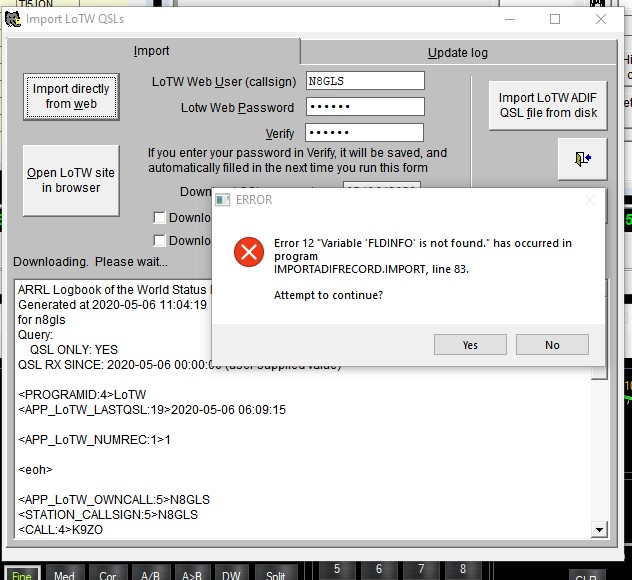Click the red error X icon

pos(247,253)
